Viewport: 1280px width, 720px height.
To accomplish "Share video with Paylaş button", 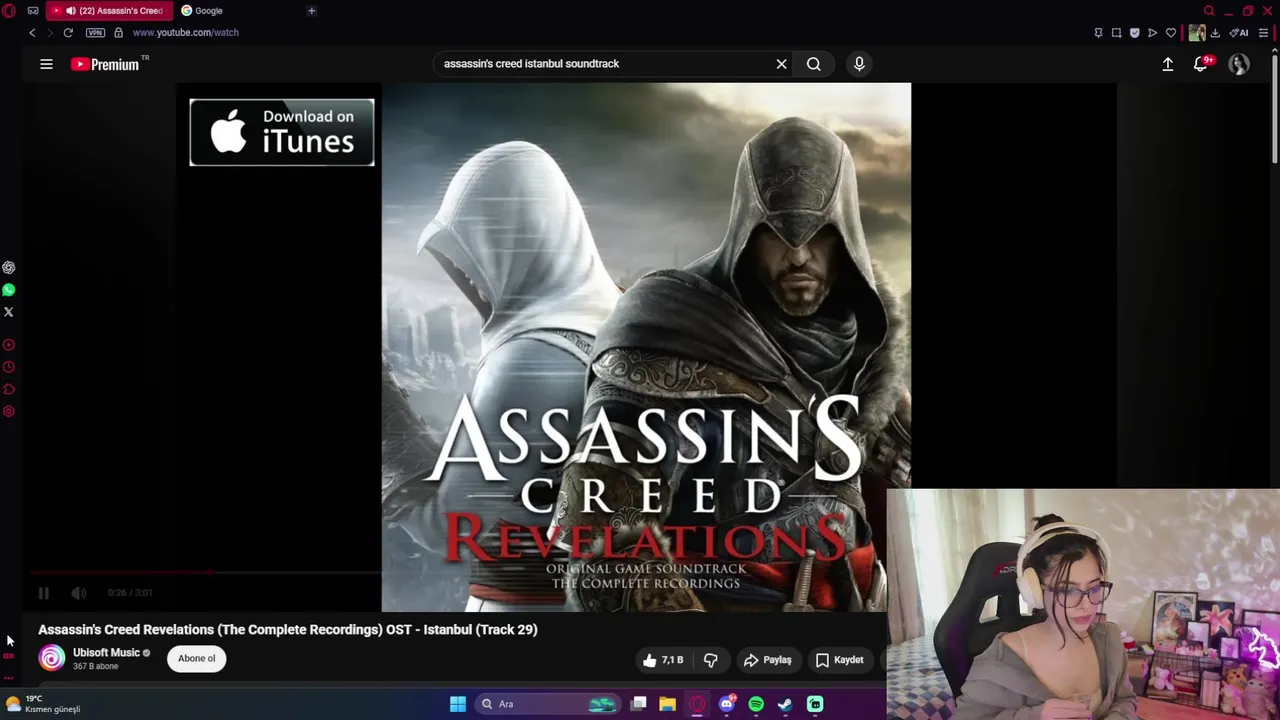I will pos(768,660).
